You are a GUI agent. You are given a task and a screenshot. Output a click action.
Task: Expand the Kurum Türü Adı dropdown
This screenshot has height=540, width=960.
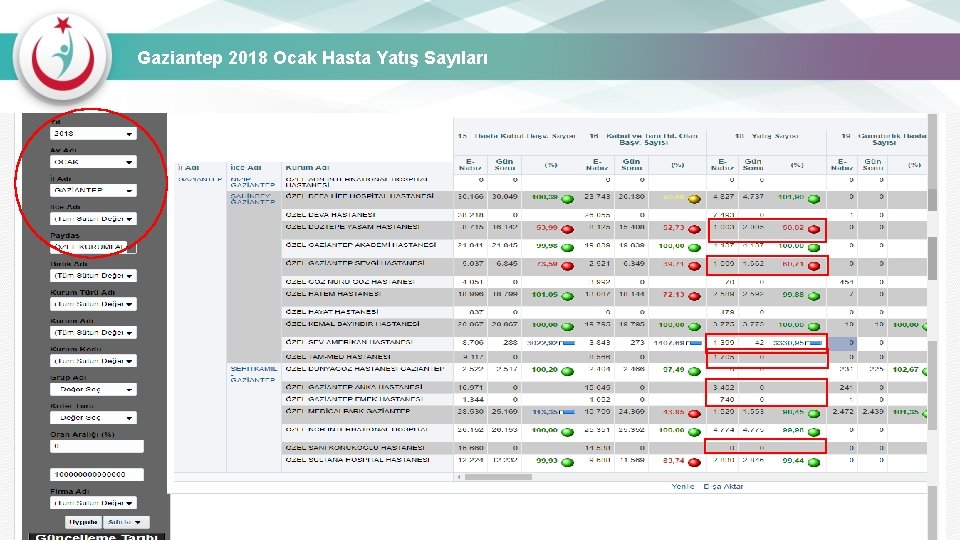tap(93, 304)
